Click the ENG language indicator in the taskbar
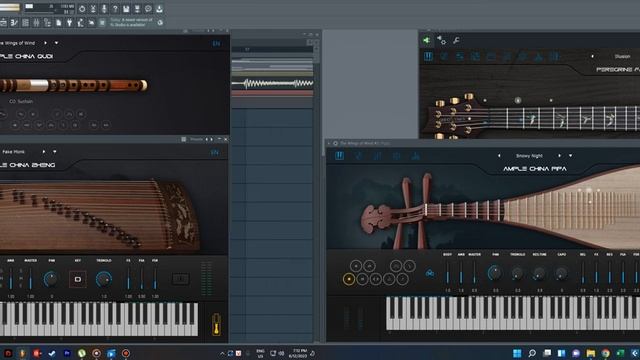 260,353
